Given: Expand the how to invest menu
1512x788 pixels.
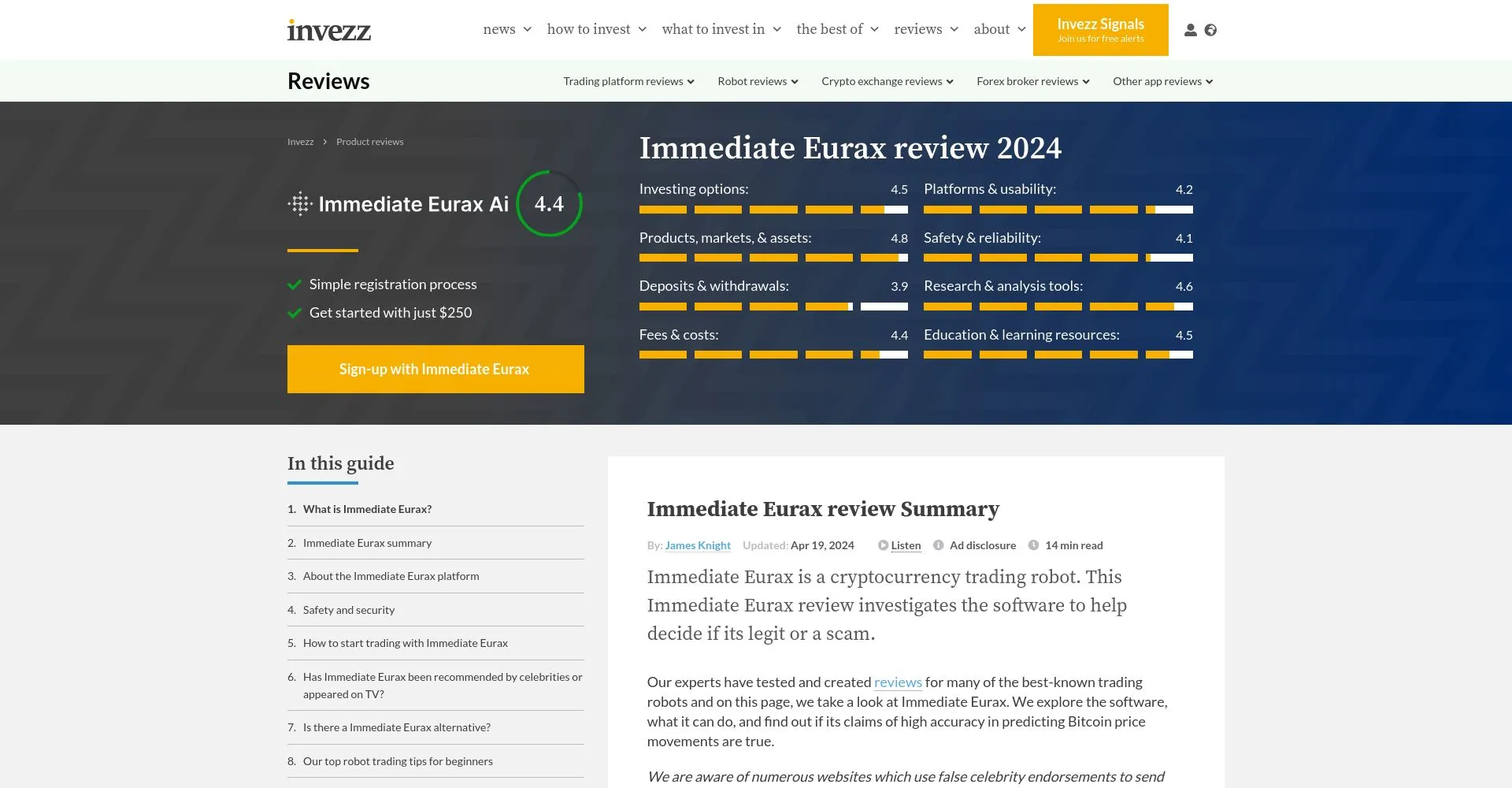Looking at the screenshot, I should [597, 29].
